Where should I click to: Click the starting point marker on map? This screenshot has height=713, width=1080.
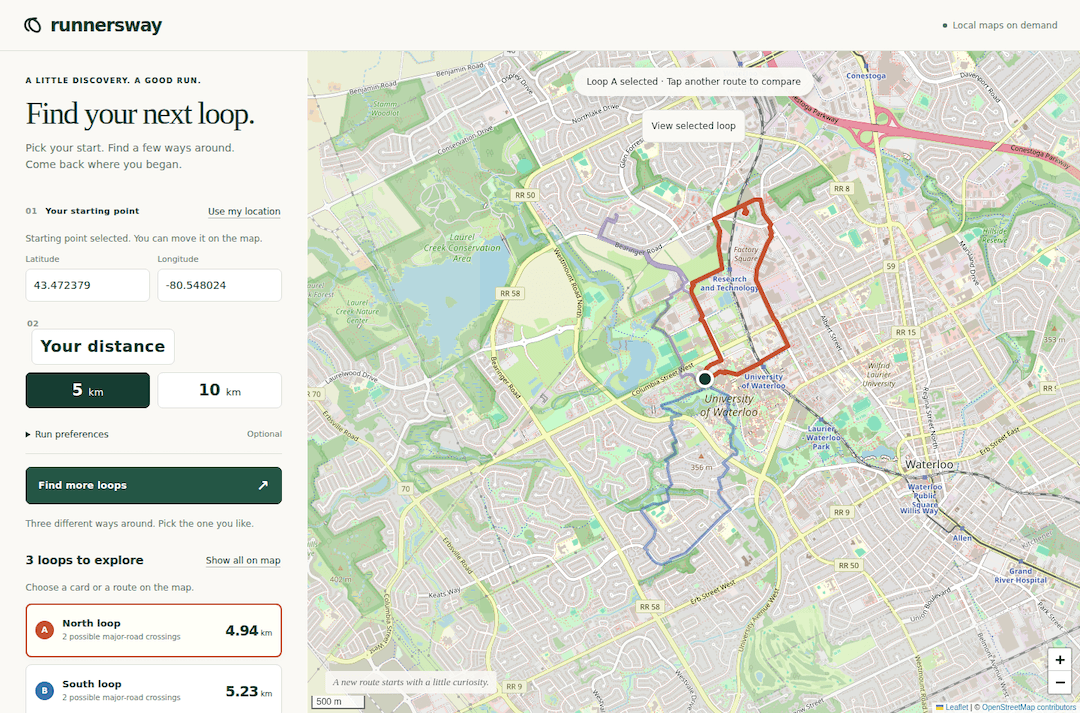(705, 378)
